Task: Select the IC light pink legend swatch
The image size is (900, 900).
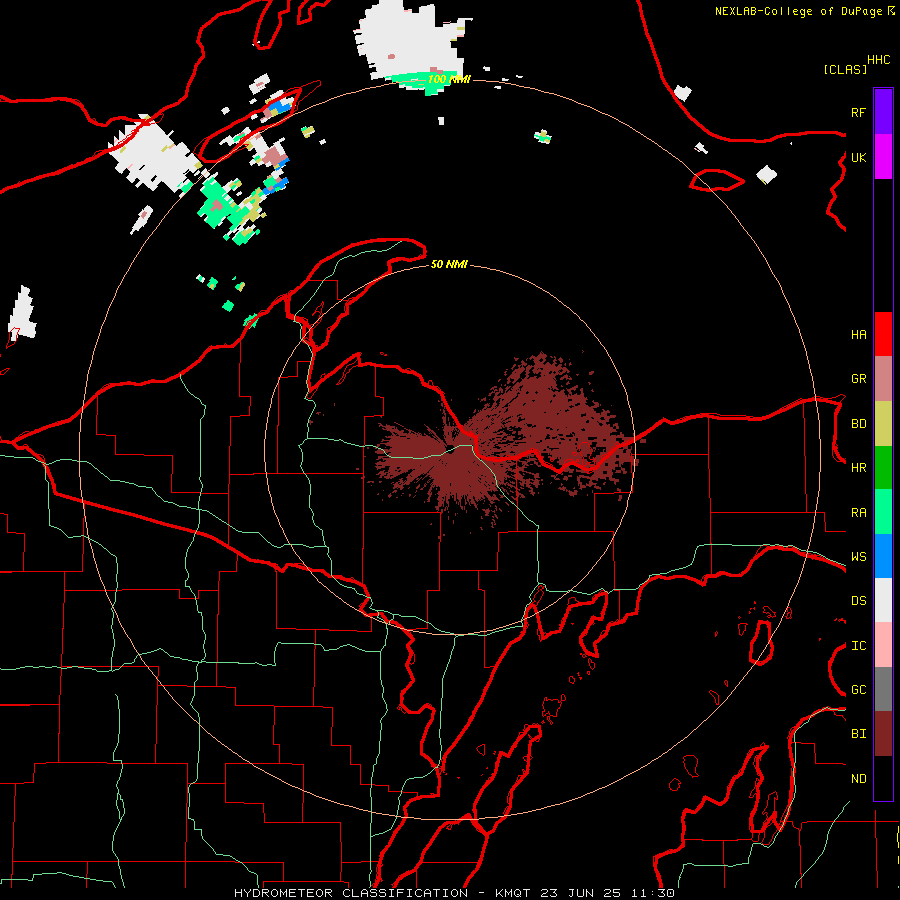Action: click(883, 645)
